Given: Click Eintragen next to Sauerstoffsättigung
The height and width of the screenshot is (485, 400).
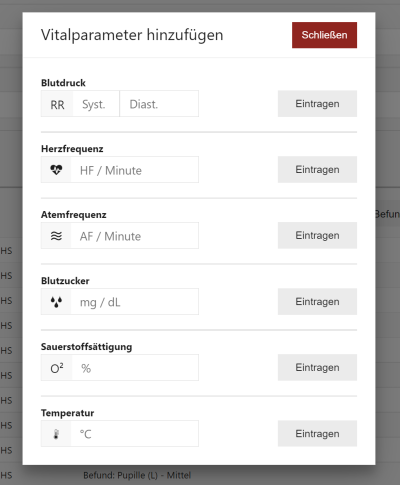Looking at the screenshot, I should [x=317, y=368].
